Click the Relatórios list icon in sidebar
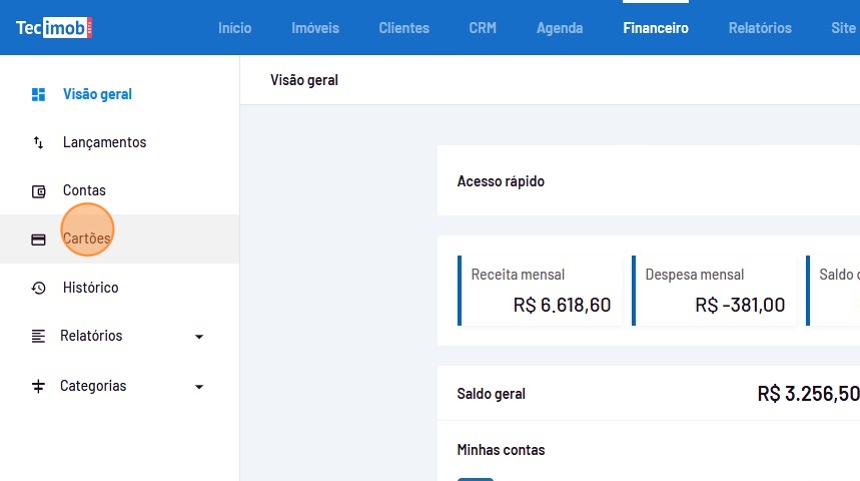This screenshot has width=860, height=481. [x=39, y=336]
